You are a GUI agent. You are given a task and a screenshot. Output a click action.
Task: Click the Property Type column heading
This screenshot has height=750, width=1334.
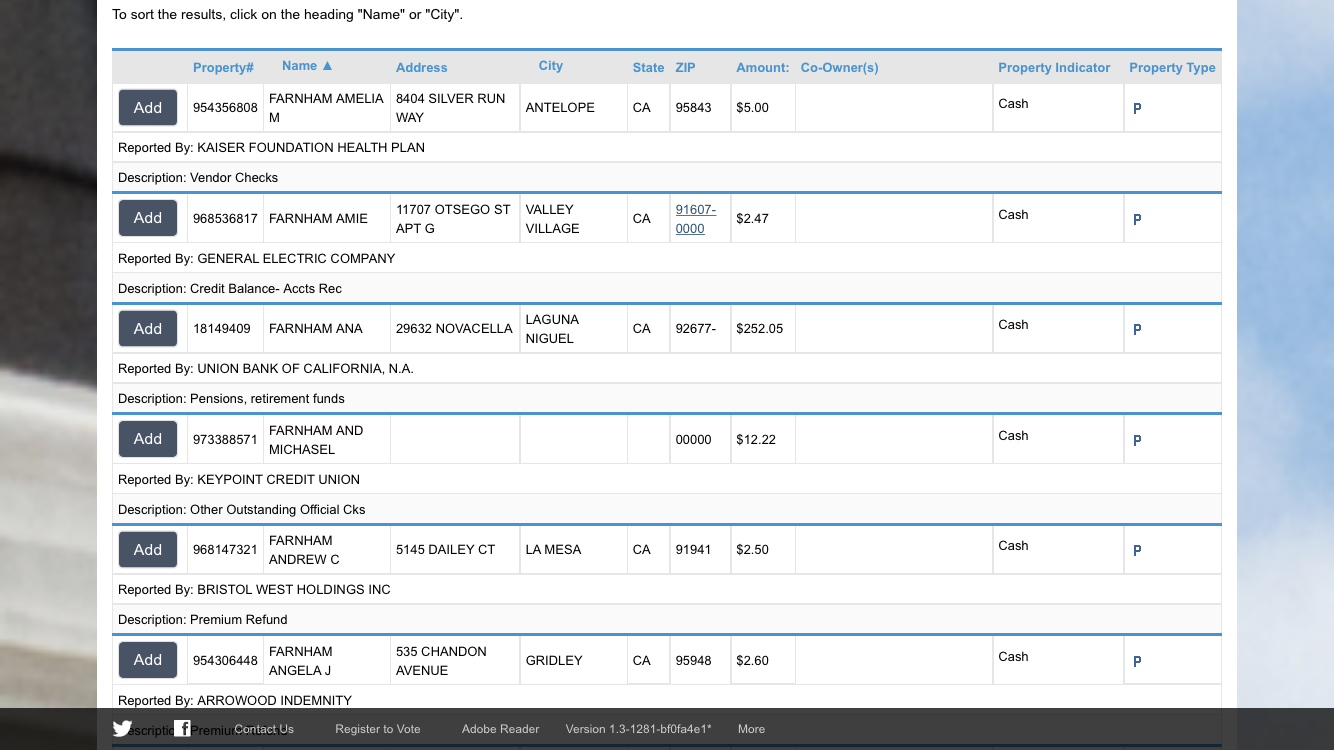(x=1172, y=68)
